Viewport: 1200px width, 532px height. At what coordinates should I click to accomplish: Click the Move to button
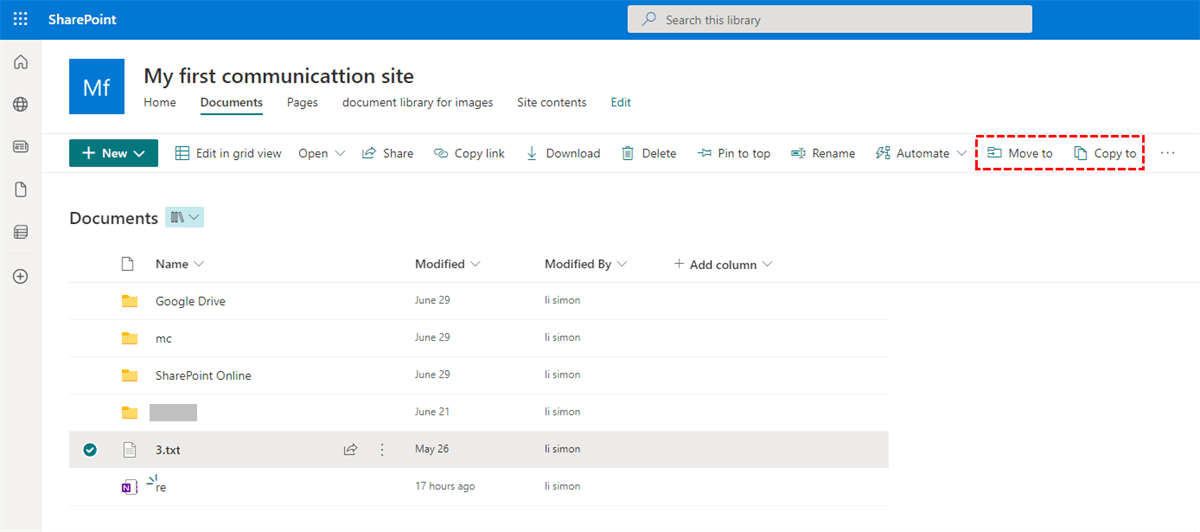click(1020, 153)
